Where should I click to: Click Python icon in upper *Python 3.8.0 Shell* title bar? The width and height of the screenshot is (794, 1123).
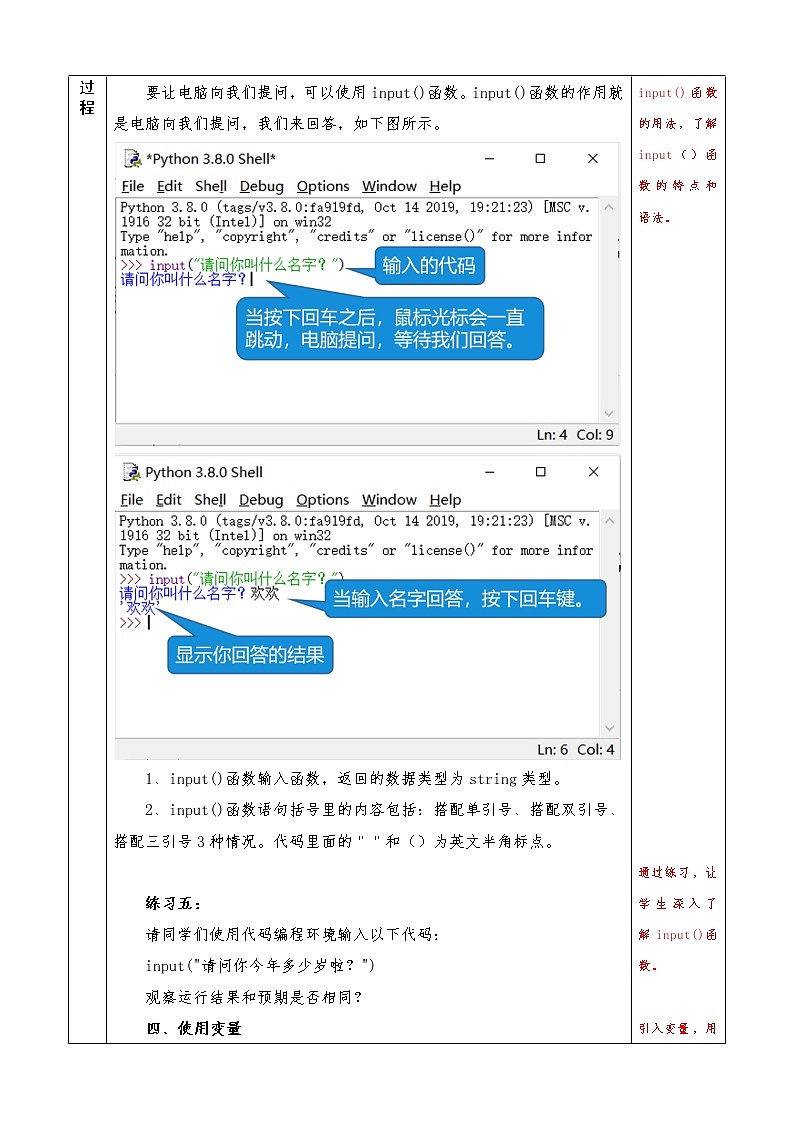[132, 158]
